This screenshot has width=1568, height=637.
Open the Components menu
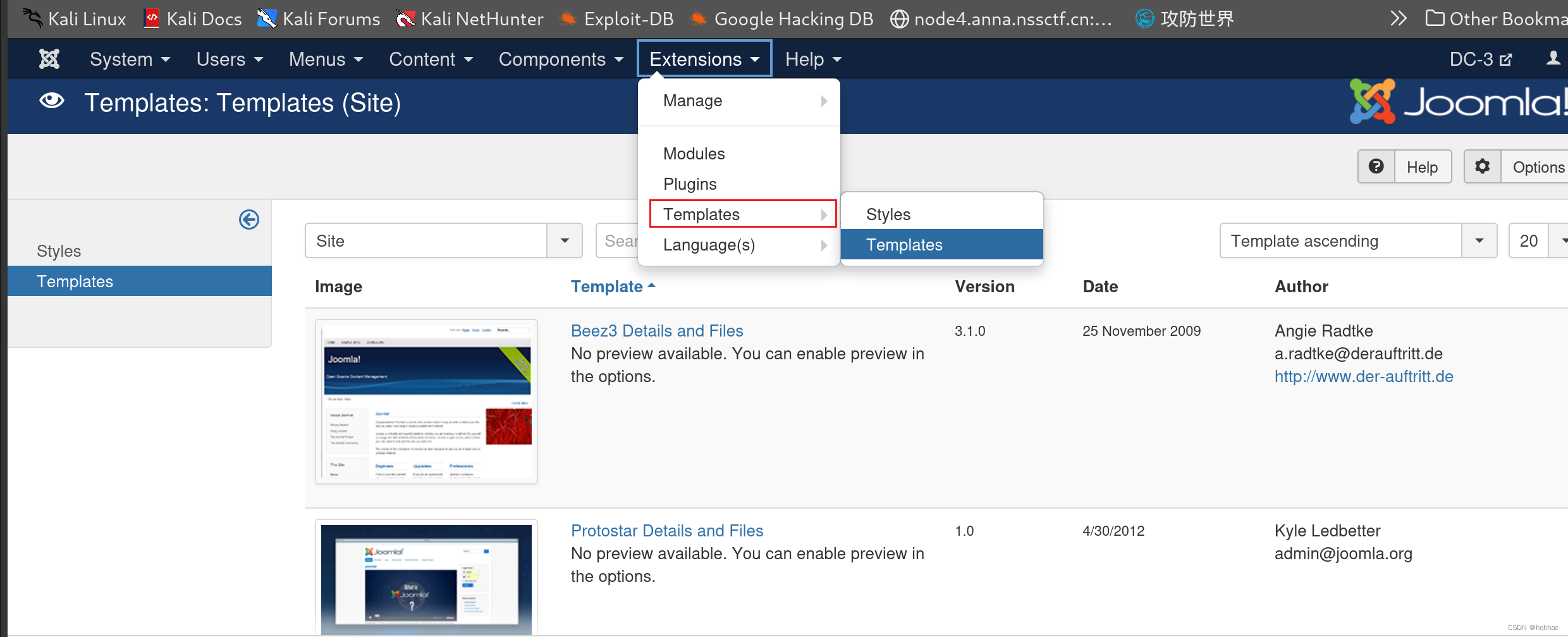pyautogui.click(x=561, y=59)
